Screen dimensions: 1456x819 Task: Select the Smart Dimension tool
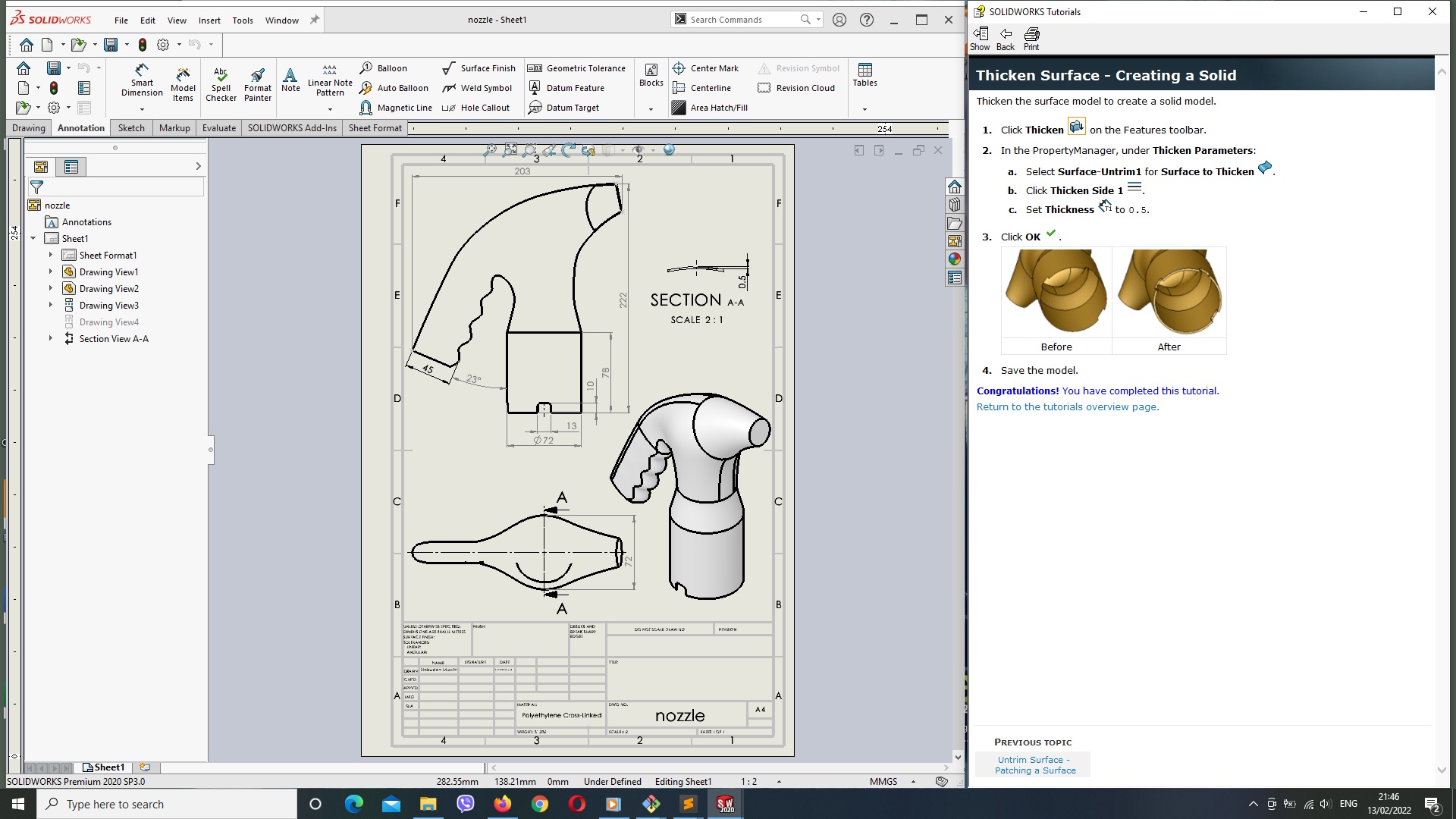142,80
